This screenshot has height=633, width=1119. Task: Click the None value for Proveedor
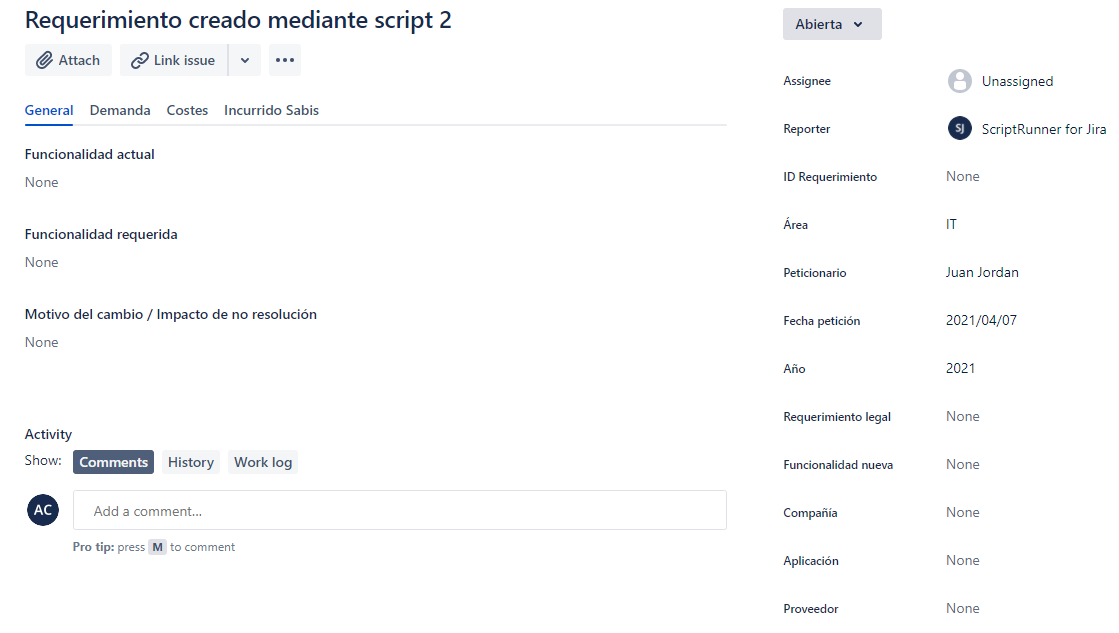click(x=963, y=608)
